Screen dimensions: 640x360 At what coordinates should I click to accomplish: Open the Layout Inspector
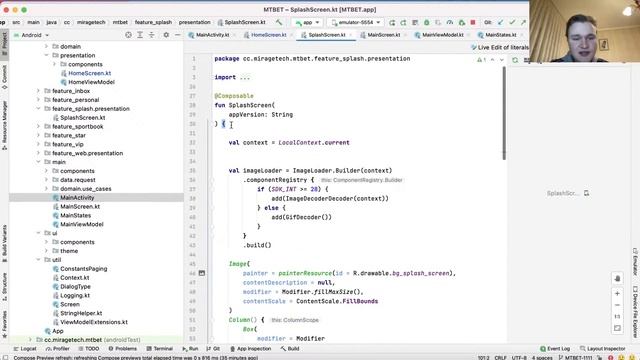coord(602,349)
